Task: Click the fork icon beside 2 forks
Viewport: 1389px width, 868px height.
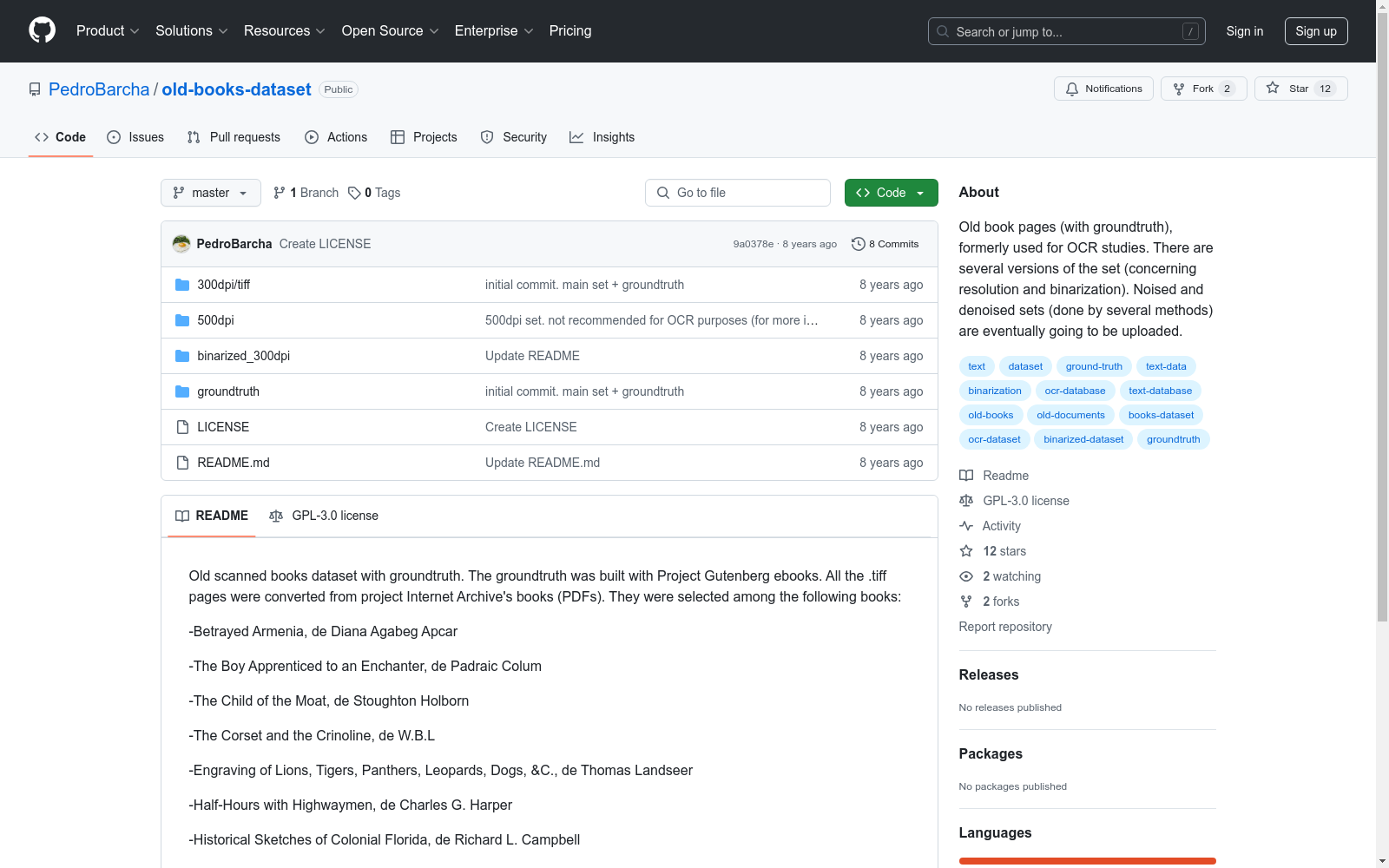Action: click(x=966, y=602)
